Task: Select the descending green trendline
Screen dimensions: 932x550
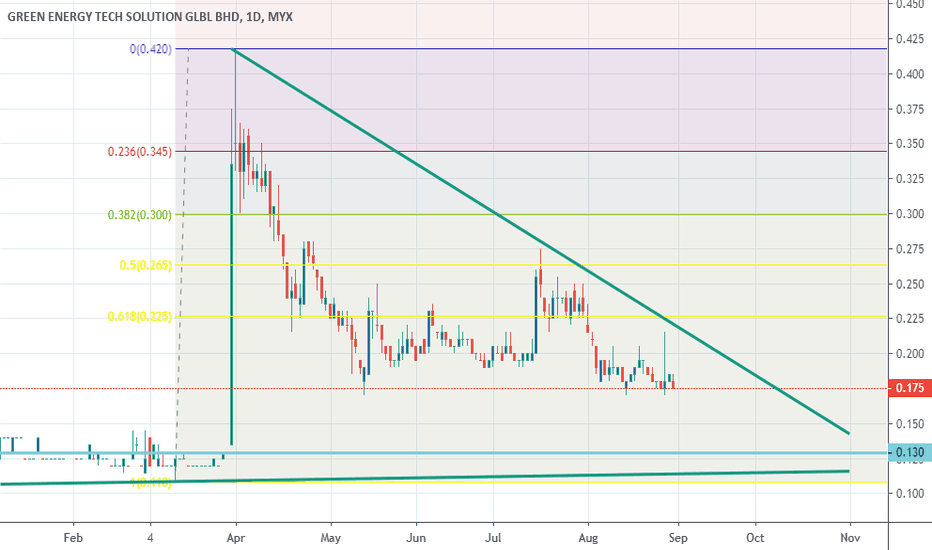Action: coord(541,241)
